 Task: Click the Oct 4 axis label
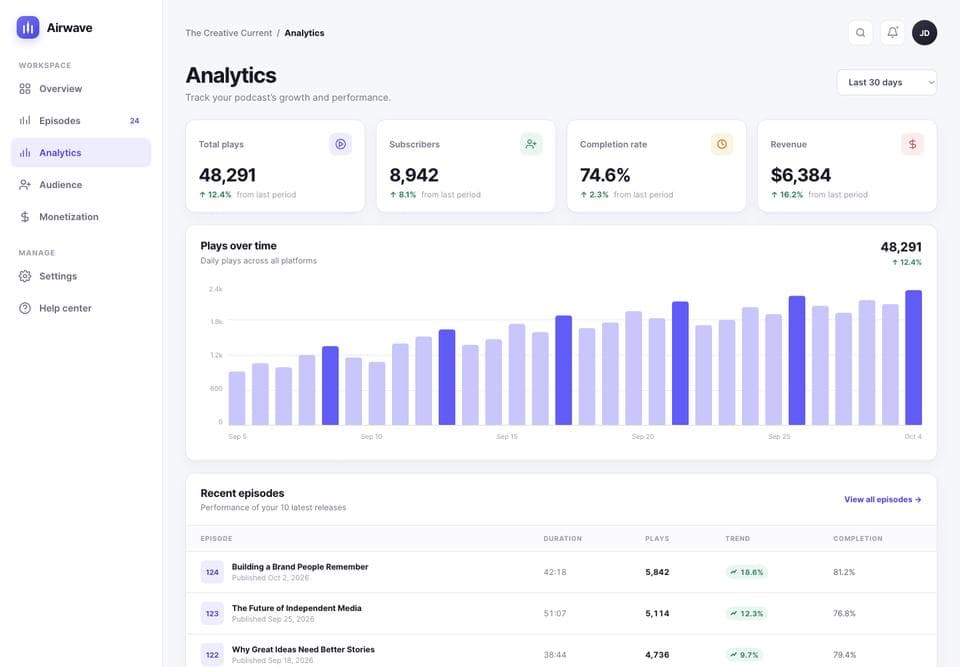(913, 437)
